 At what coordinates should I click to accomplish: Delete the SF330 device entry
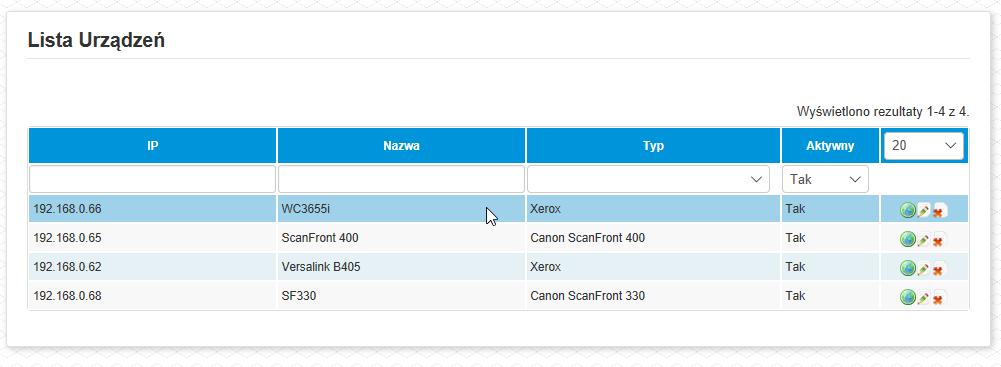click(938, 298)
